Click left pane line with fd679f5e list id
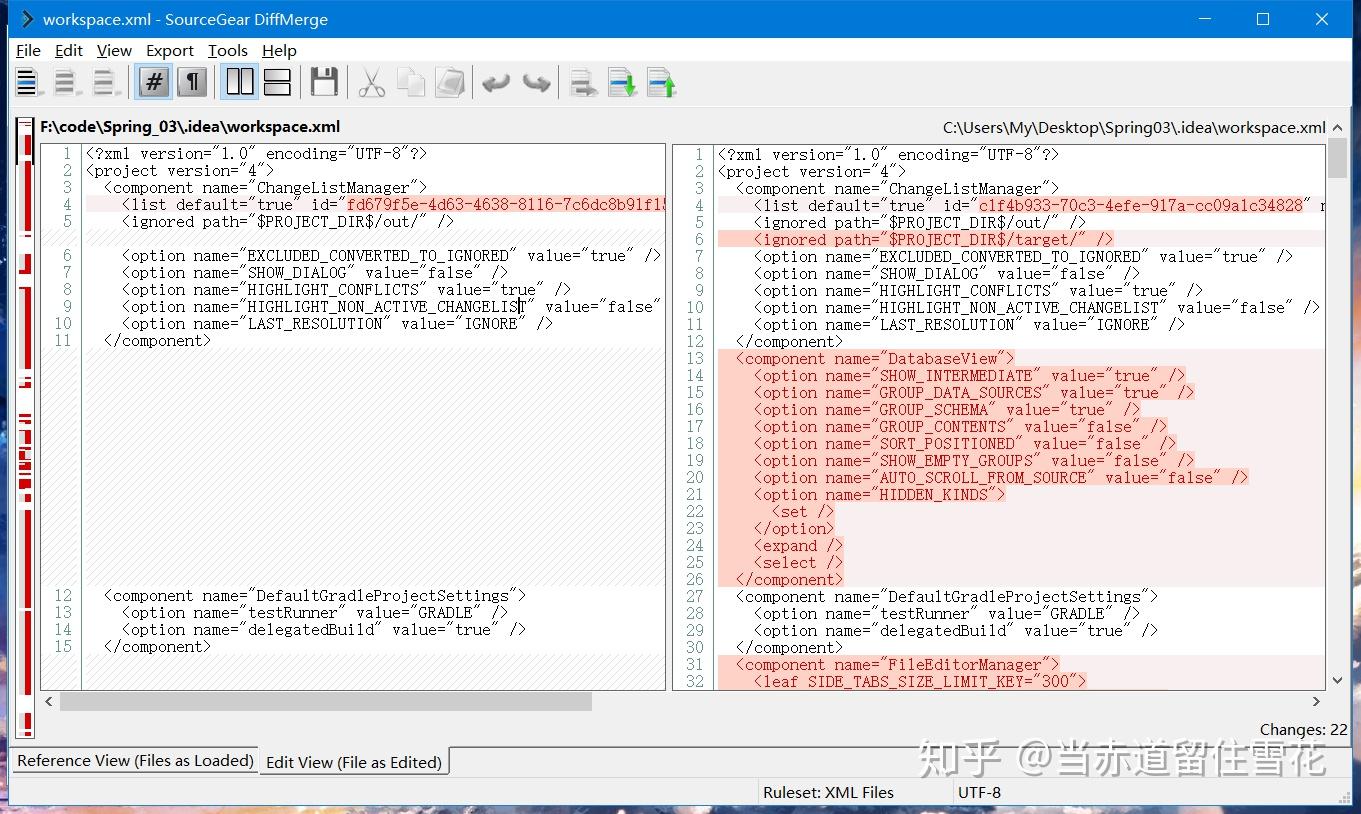This screenshot has height=814, width=1361. click(x=375, y=204)
